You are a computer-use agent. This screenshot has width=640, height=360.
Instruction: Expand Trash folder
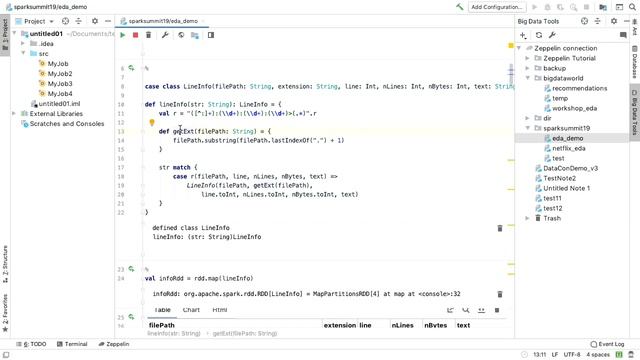pos(527,218)
